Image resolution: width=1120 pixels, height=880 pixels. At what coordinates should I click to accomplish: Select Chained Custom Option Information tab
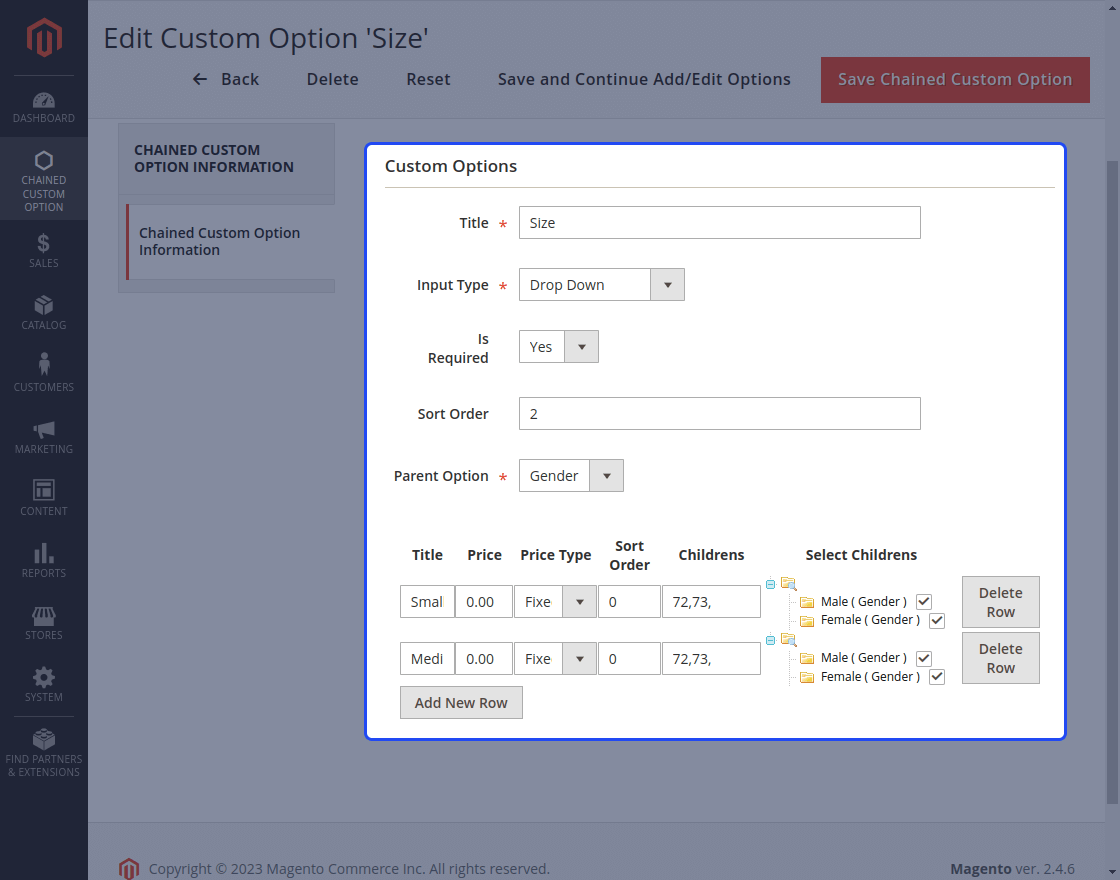coord(230,241)
